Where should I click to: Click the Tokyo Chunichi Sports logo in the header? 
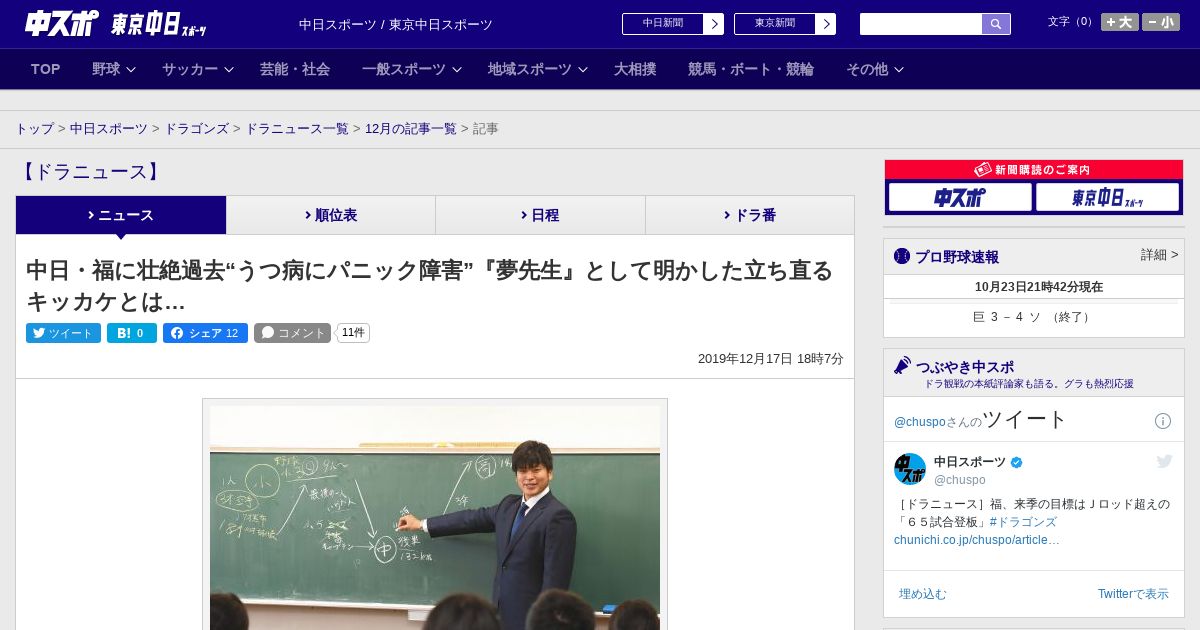click(x=159, y=23)
